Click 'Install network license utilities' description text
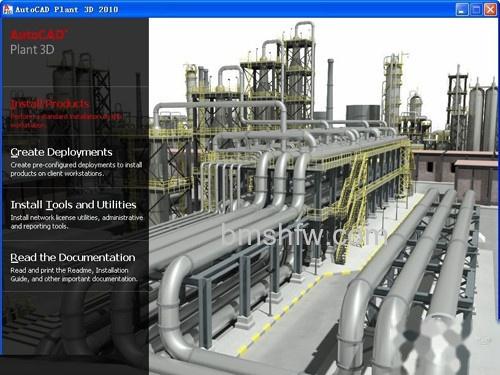The height and width of the screenshot is (375, 500). point(77,222)
